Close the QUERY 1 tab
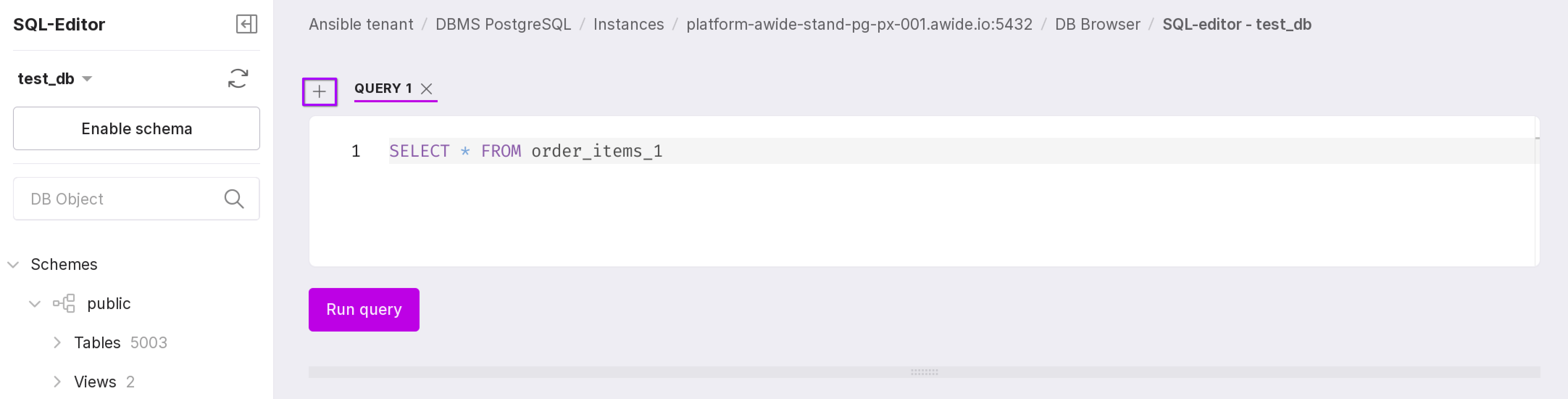This screenshot has width=1568, height=399. tap(427, 89)
